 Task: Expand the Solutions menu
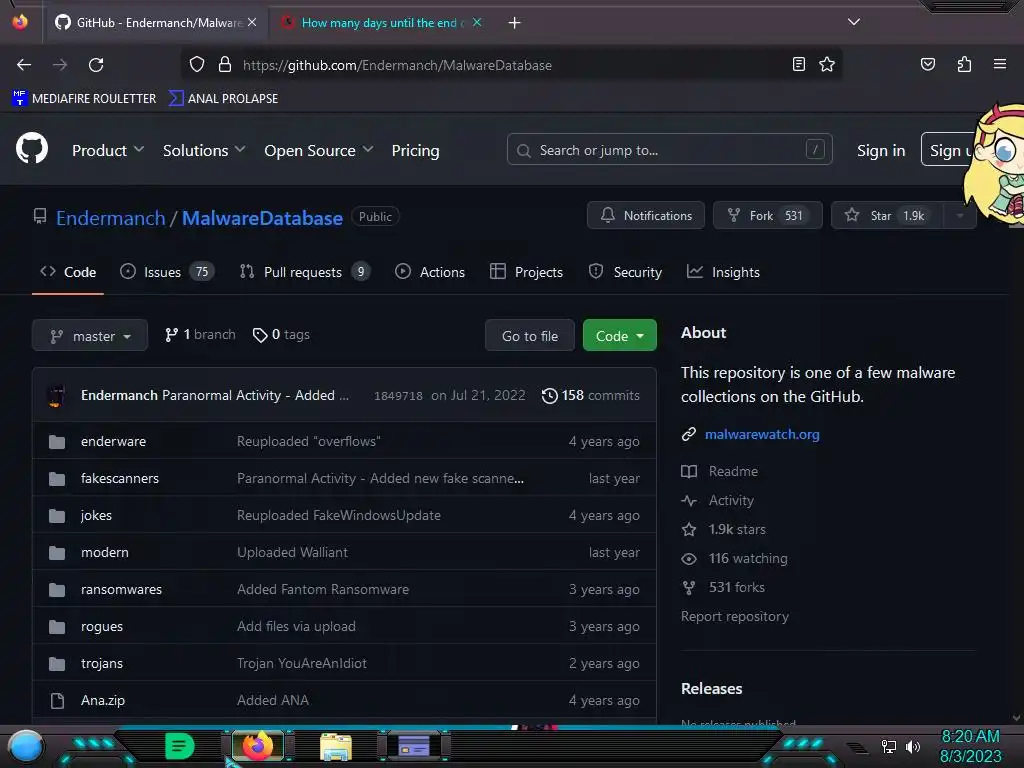(x=204, y=150)
